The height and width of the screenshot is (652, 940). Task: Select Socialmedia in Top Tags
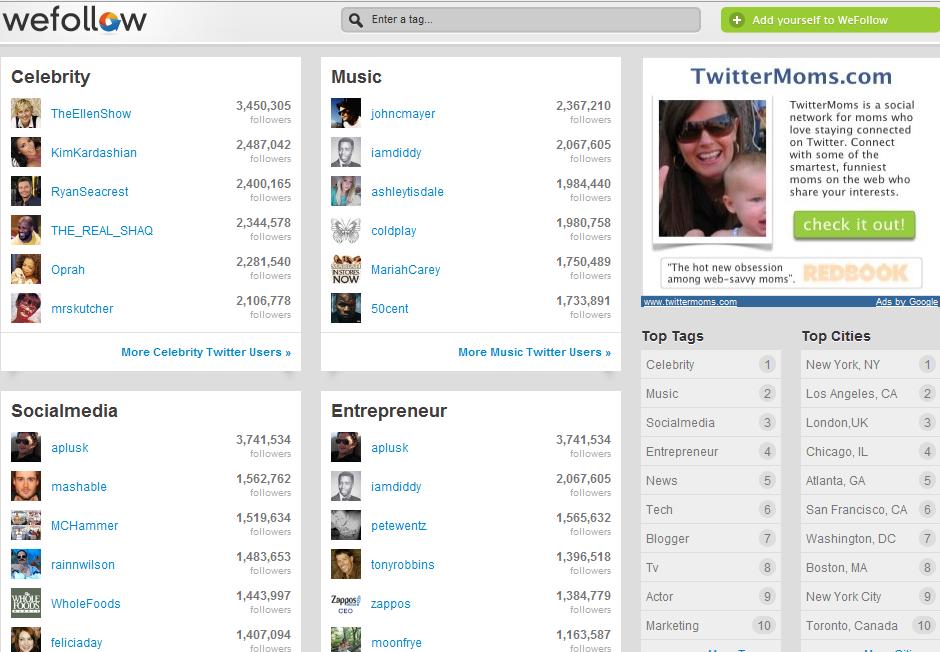point(710,422)
